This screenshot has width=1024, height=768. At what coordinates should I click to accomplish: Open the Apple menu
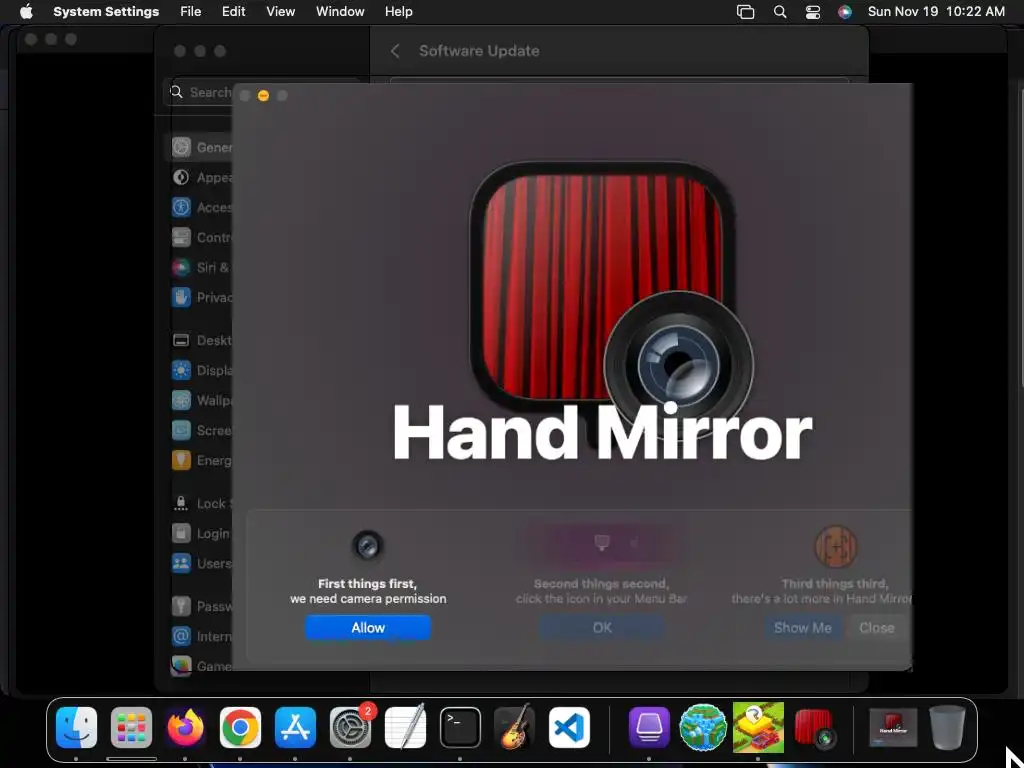(x=26, y=11)
